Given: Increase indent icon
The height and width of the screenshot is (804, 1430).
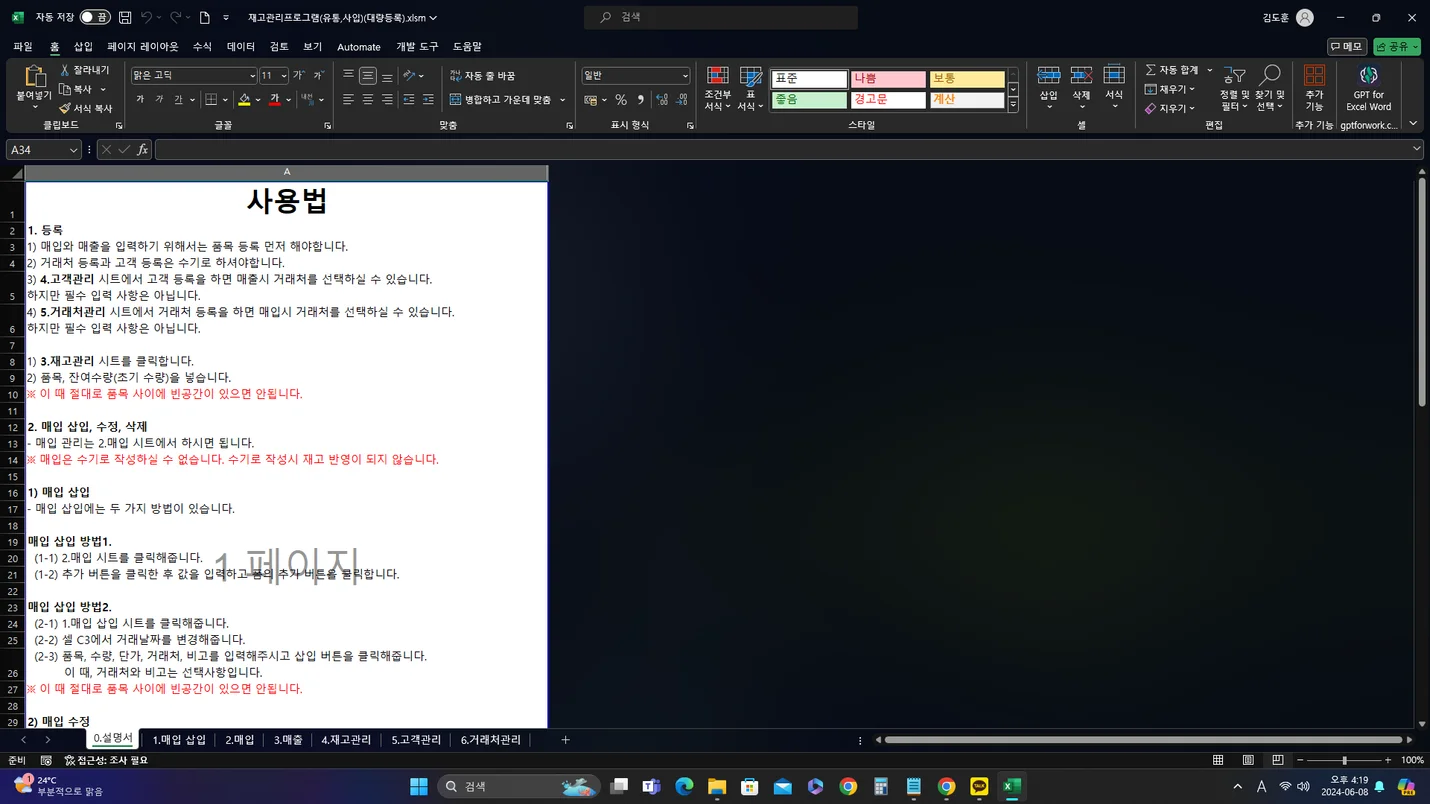Looking at the screenshot, I should coord(428,99).
